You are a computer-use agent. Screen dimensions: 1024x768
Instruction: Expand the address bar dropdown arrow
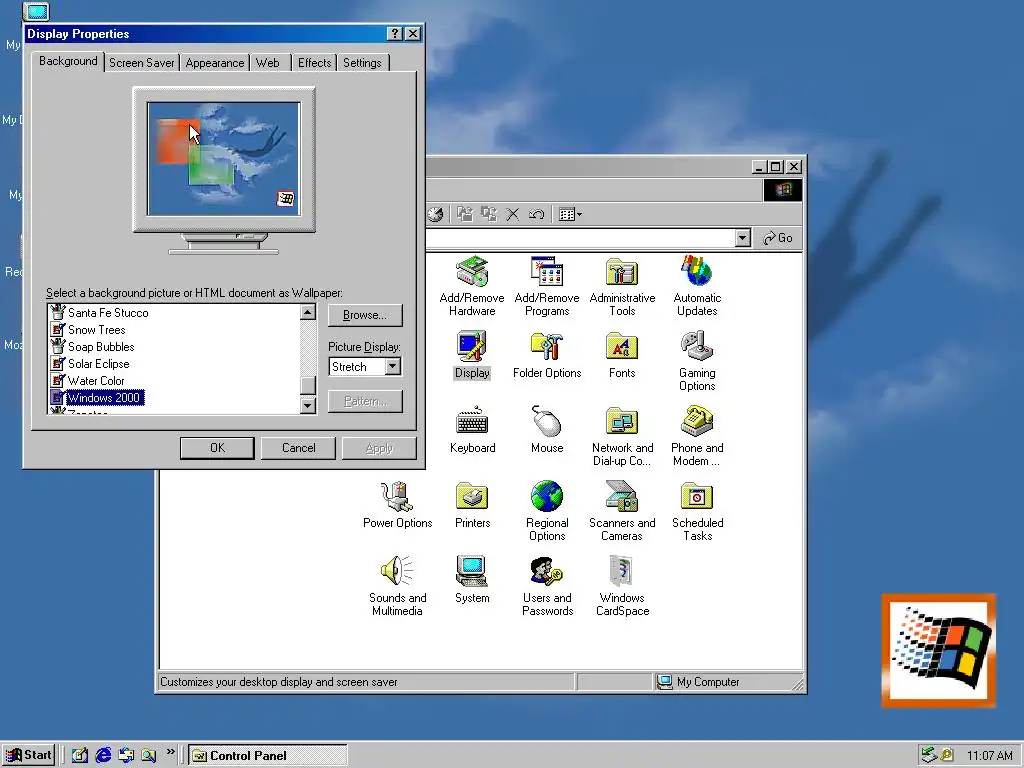click(743, 238)
